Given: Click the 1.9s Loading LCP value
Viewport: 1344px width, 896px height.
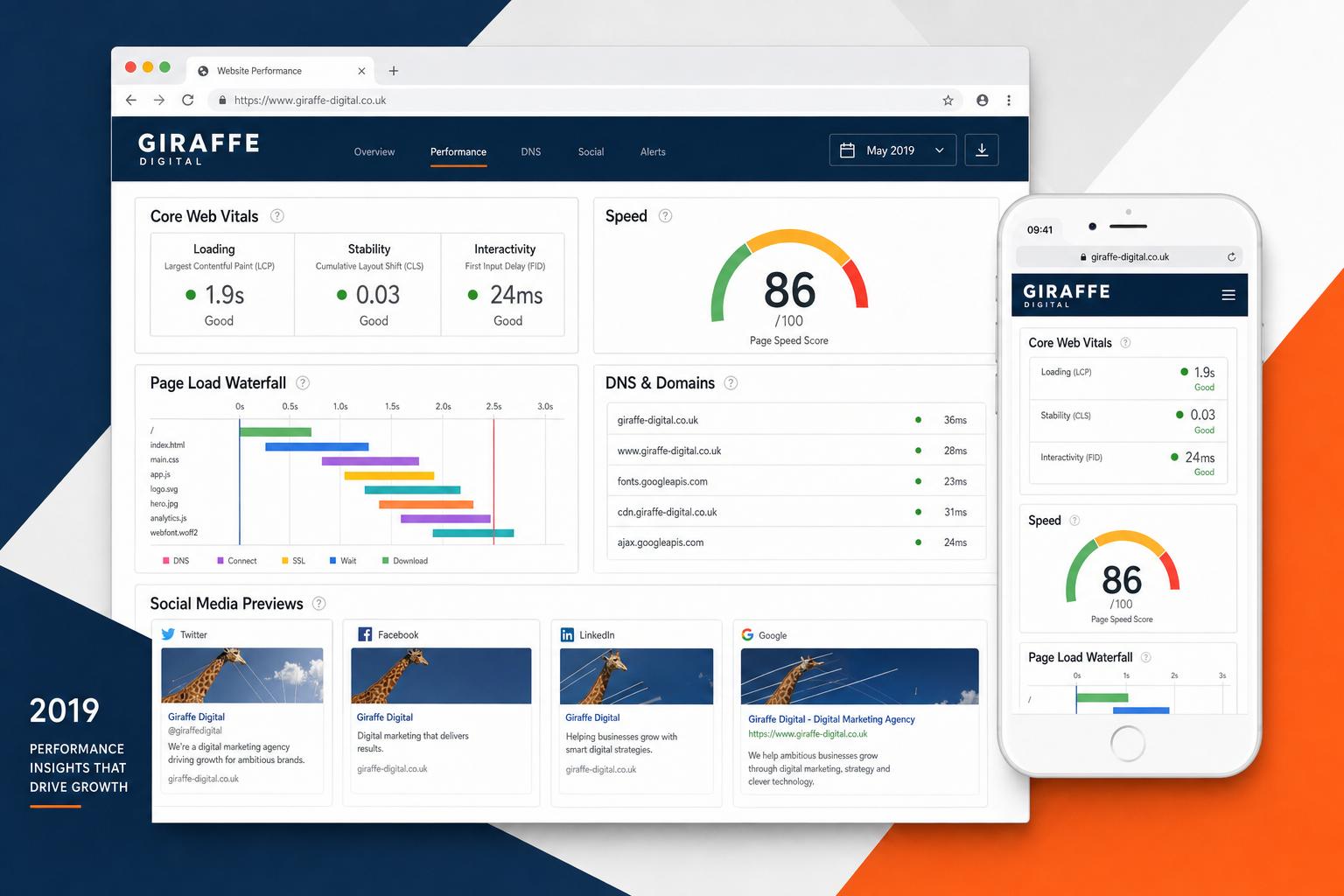Looking at the screenshot, I should (225, 295).
